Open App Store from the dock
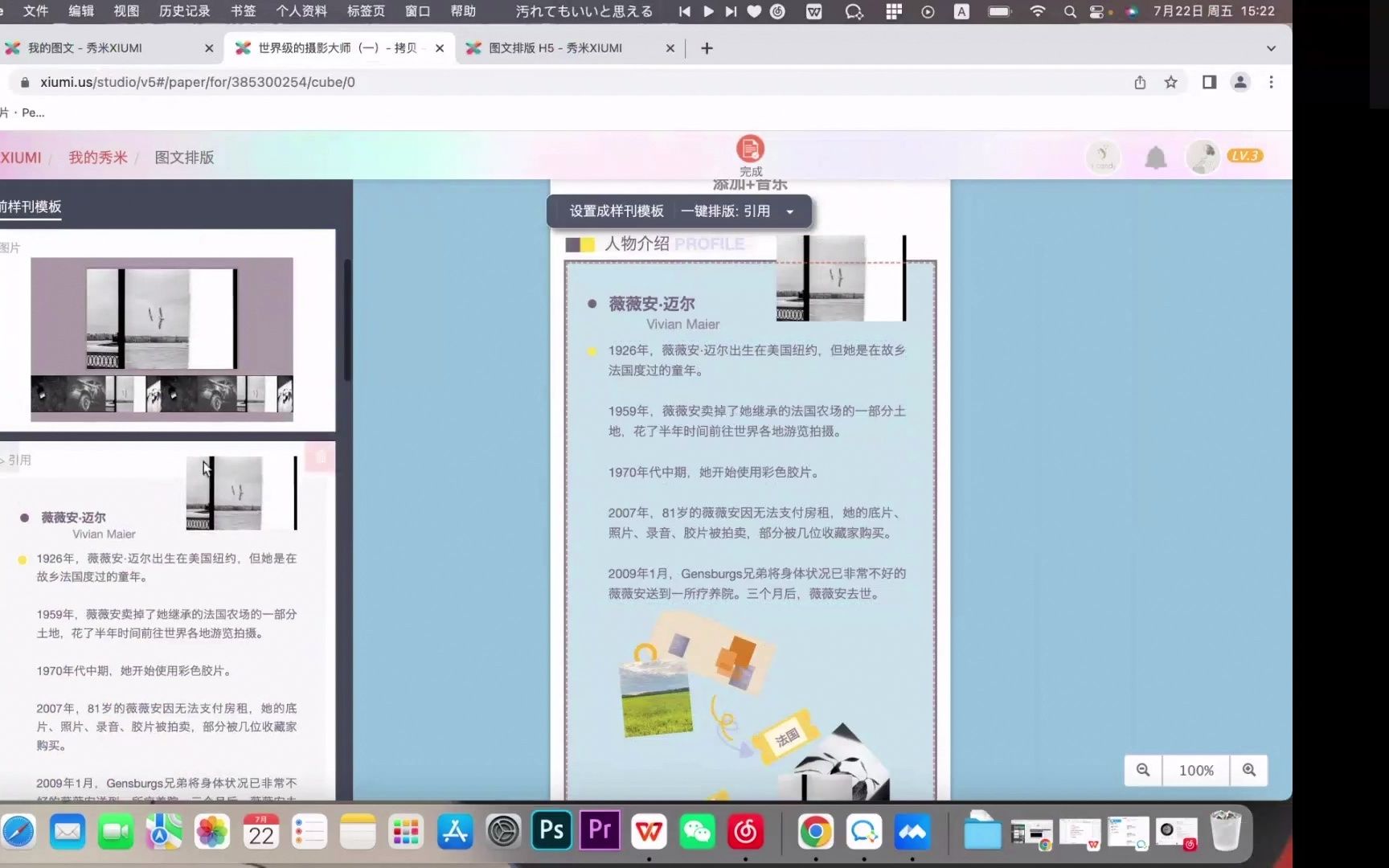 pos(455,832)
